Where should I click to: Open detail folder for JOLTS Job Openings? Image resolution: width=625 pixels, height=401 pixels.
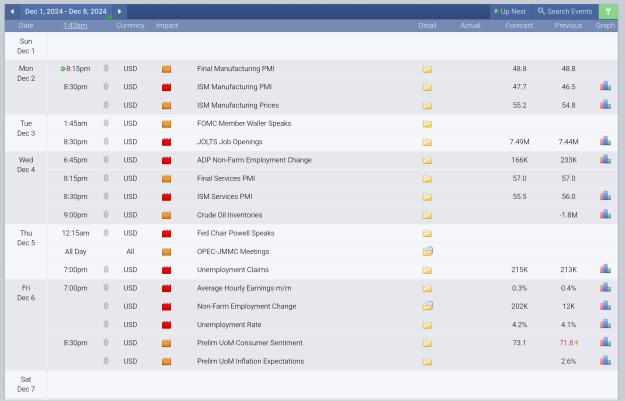[427, 142]
